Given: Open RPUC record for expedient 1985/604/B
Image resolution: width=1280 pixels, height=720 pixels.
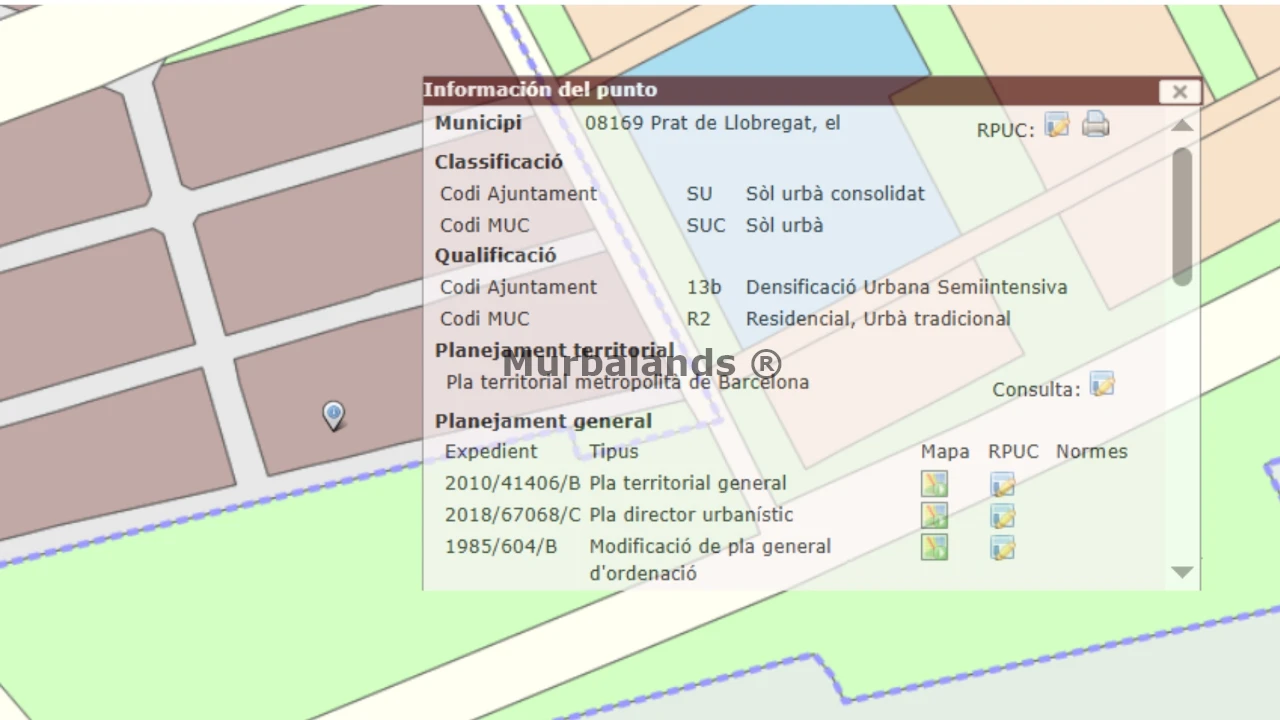Looking at the screenshot, I should click(x=1002, y=548).
